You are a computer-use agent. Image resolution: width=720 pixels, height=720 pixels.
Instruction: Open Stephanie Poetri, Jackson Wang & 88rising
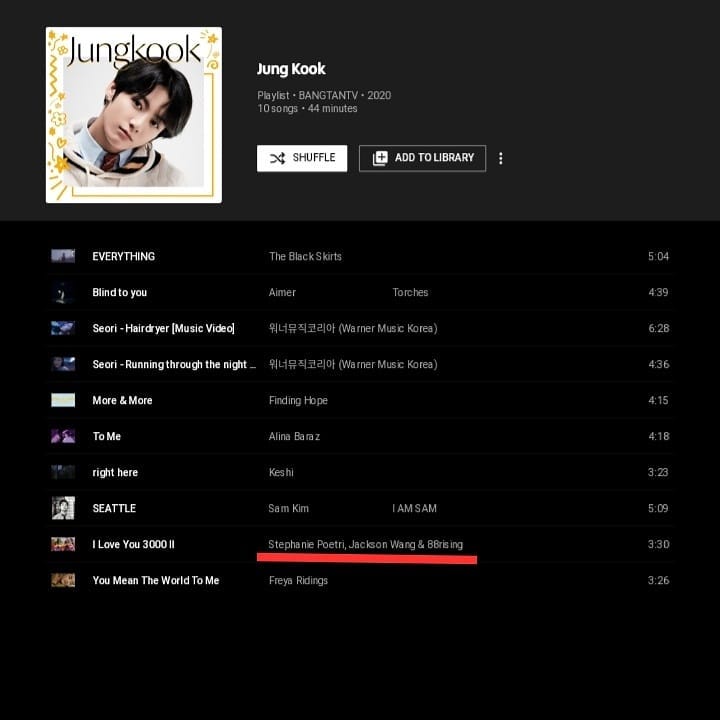point(366,545)
